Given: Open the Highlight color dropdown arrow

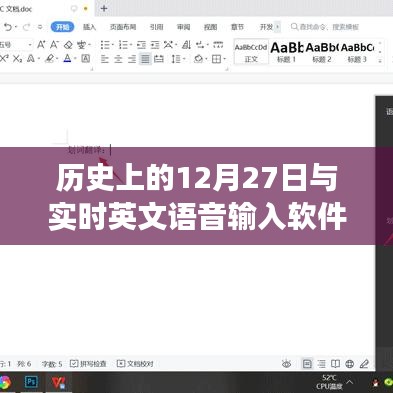Looking at the screenshot, I should (57, 59).
